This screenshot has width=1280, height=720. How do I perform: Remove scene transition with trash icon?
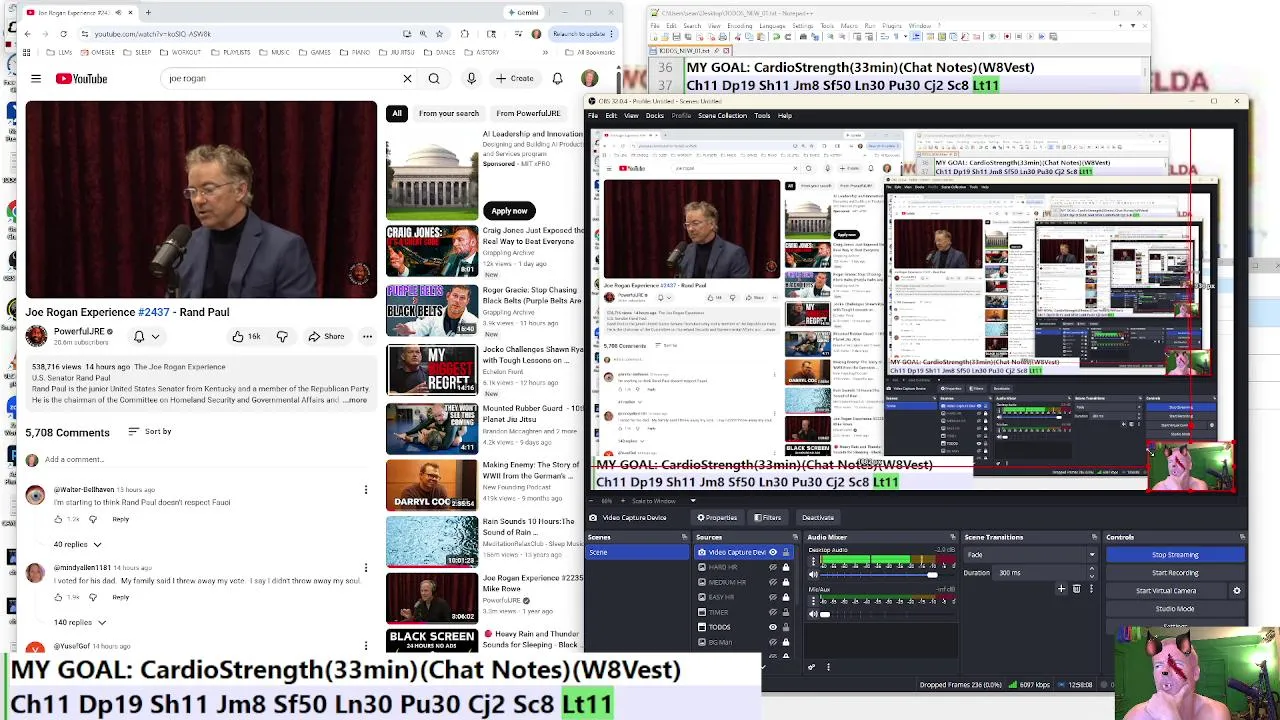coord(1077,589)
